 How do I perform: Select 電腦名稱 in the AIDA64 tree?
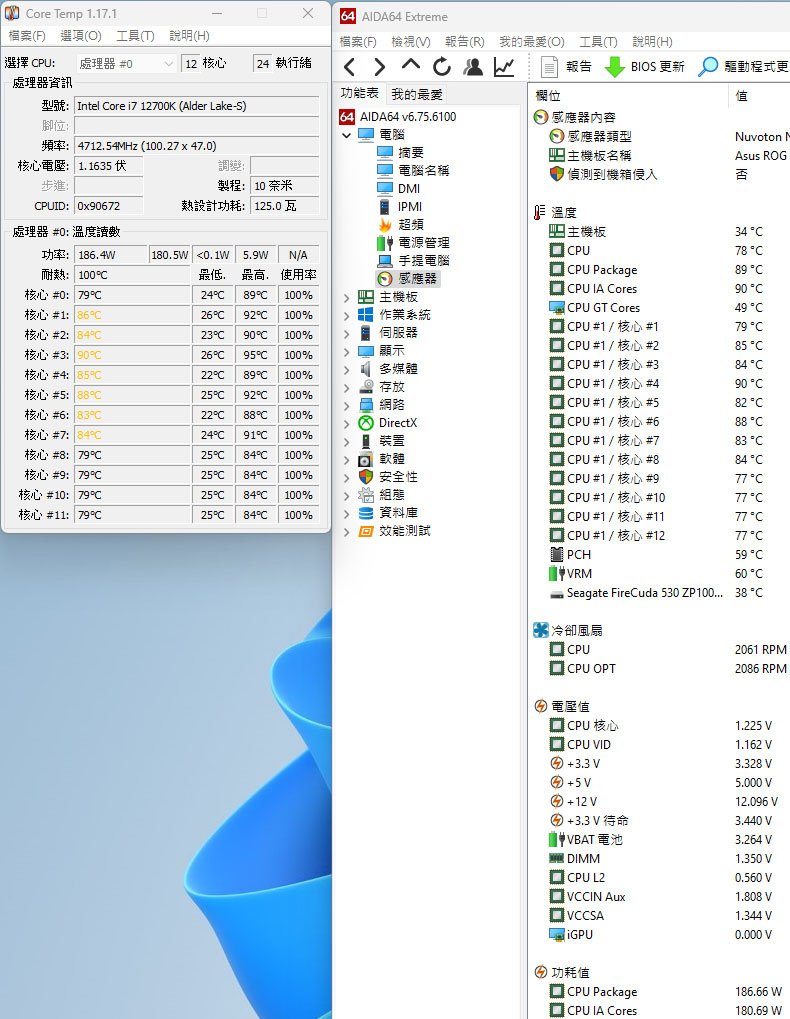413,170
